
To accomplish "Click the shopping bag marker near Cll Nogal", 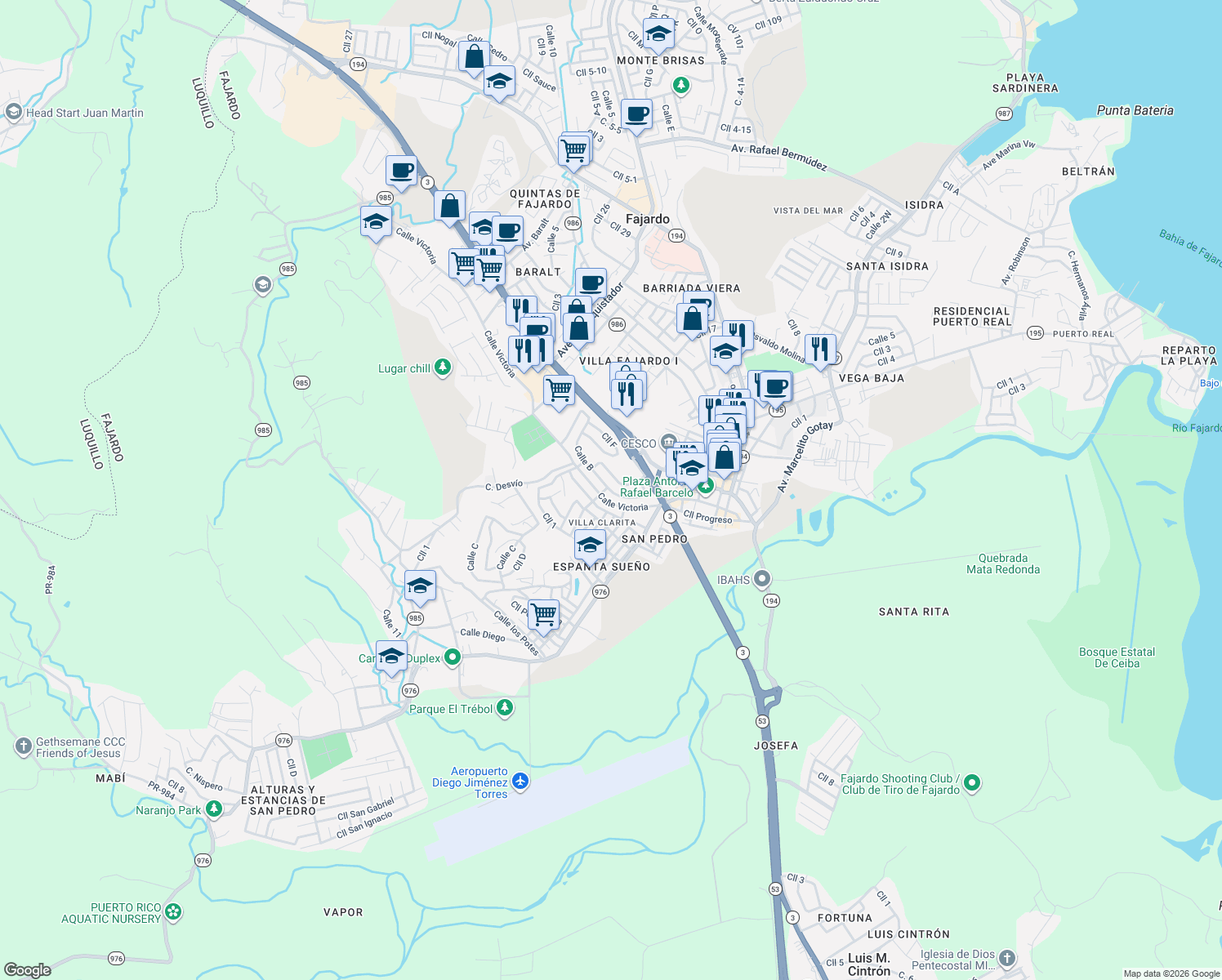I will pos(474,57).
